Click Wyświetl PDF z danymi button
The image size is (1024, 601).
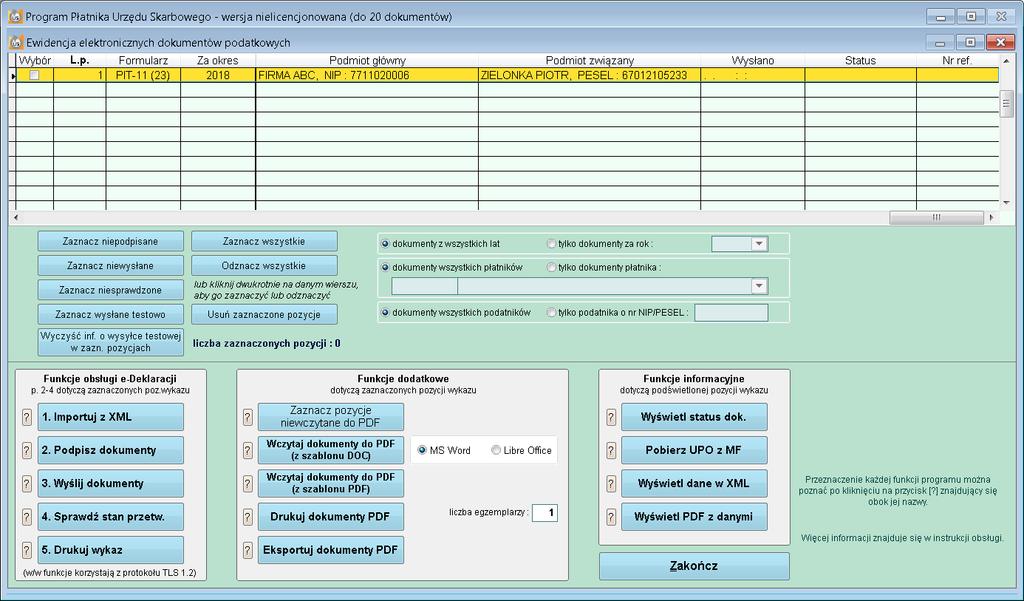click(694, 517)
